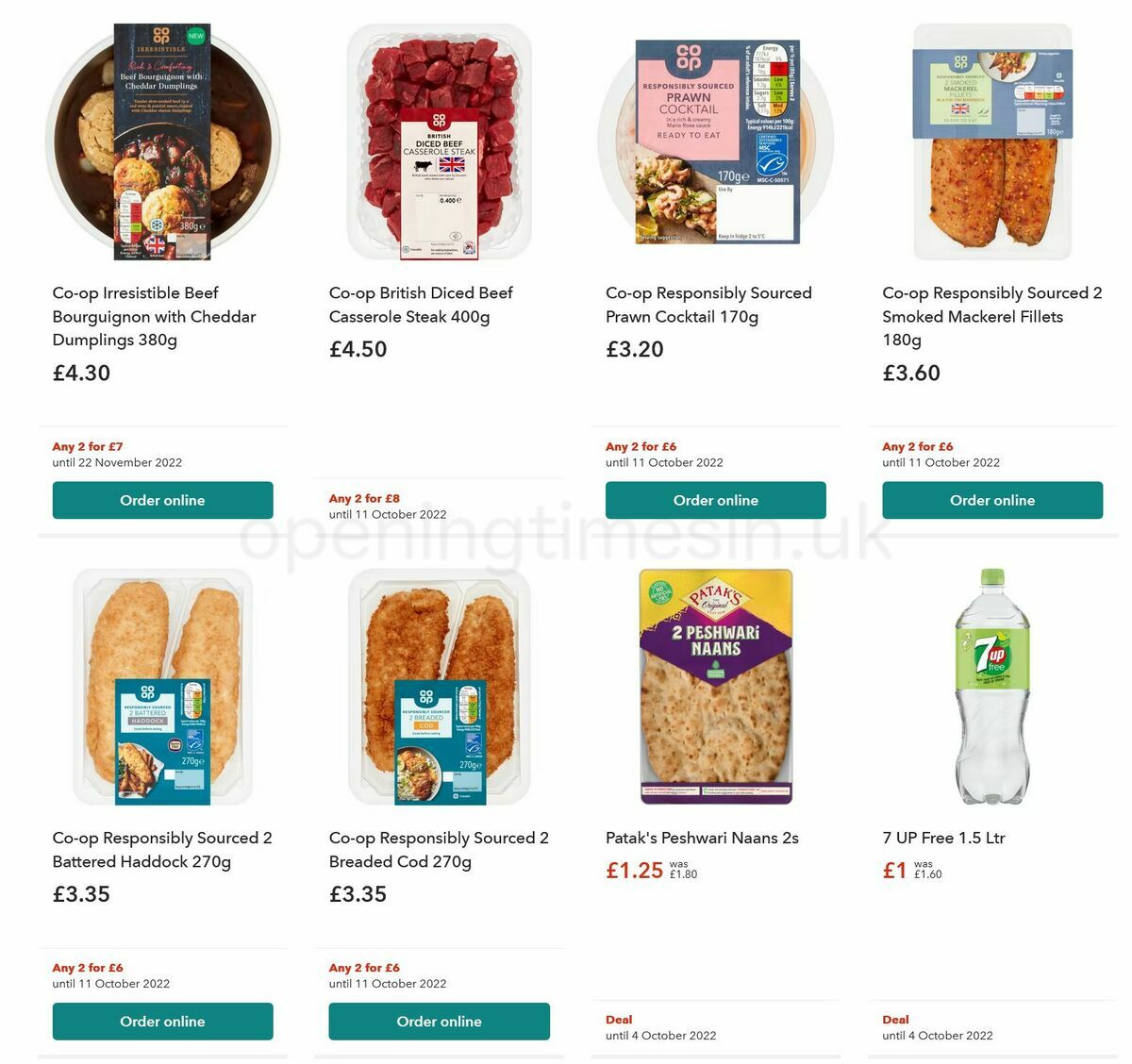
Task: Select the 7 UP Free bottle image
Action: click(992, 686)
